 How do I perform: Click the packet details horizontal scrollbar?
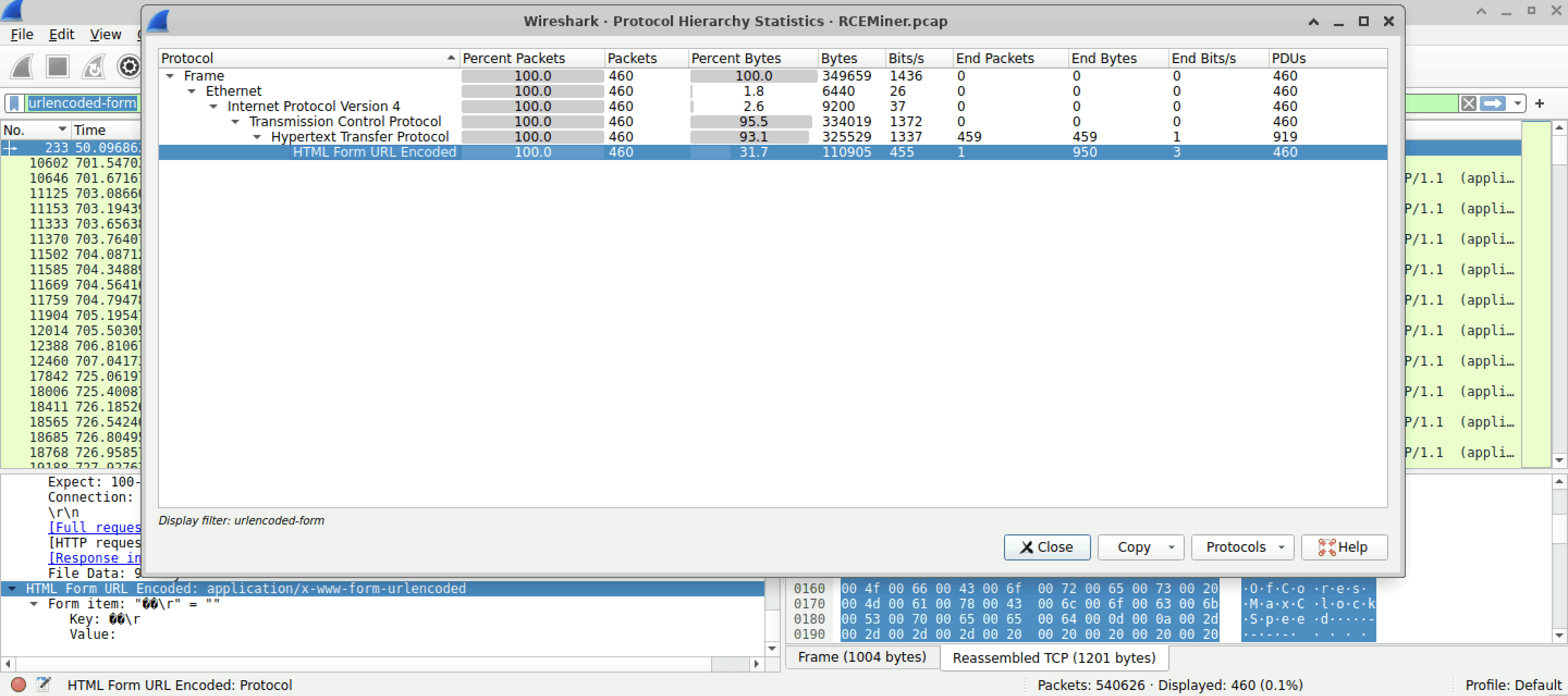(x=382, y=664)
